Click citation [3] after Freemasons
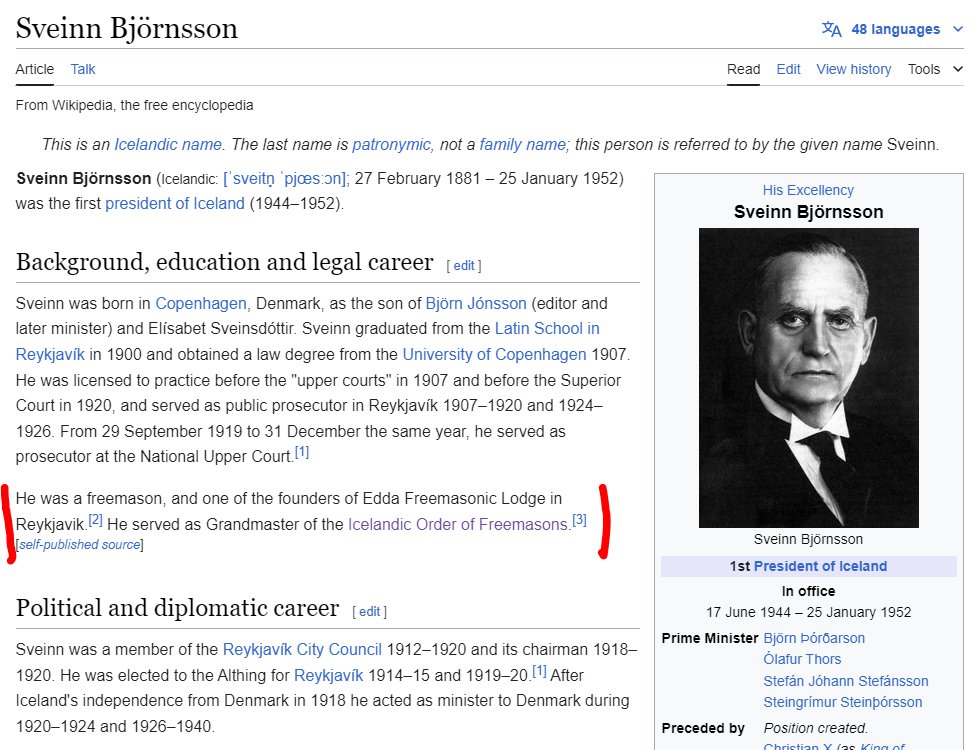975x750 pixels. pyautogui.click(x=579, y=520)
